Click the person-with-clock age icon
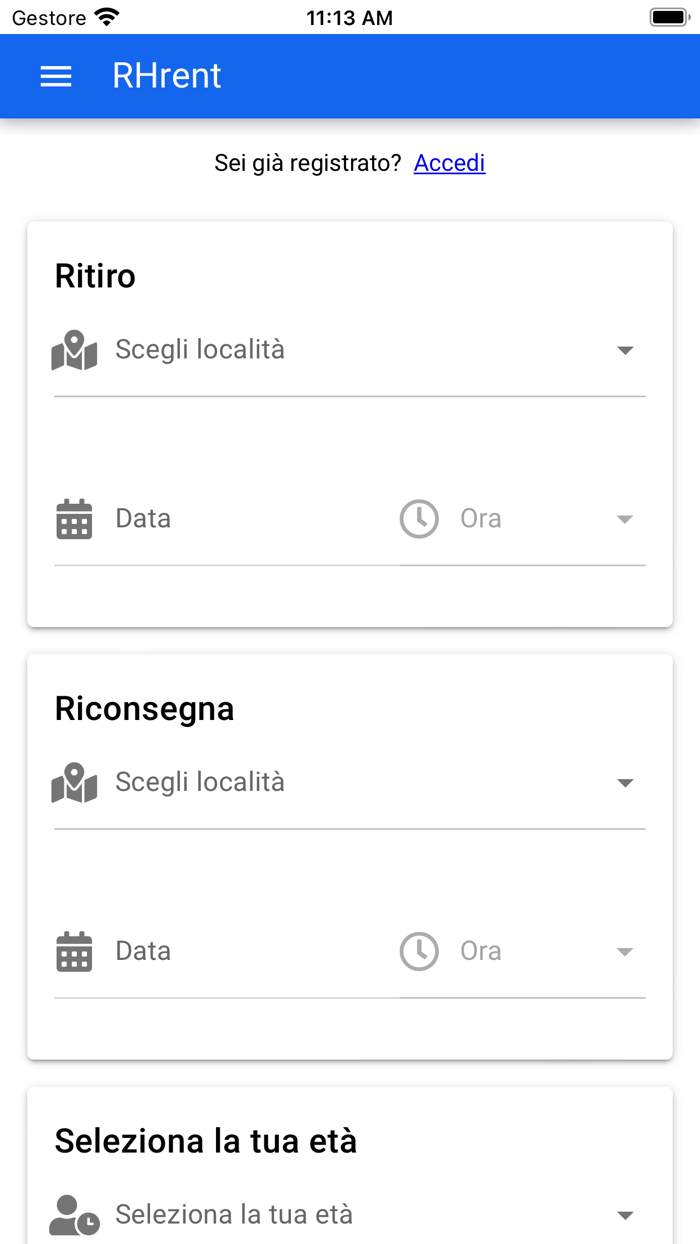700x1244 pixels. pos(74,1214)
